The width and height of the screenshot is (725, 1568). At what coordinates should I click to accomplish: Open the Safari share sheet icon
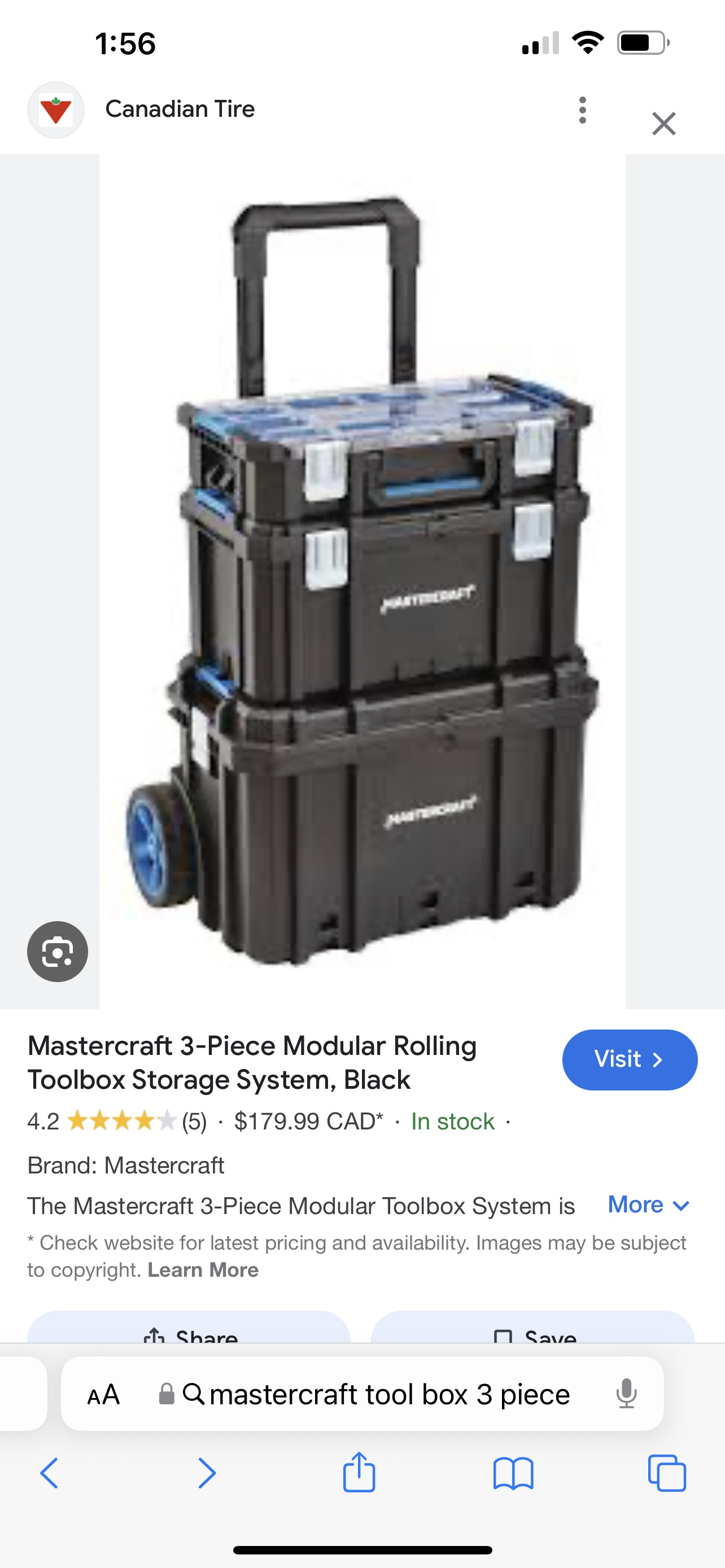click(x=359, y=1472)
